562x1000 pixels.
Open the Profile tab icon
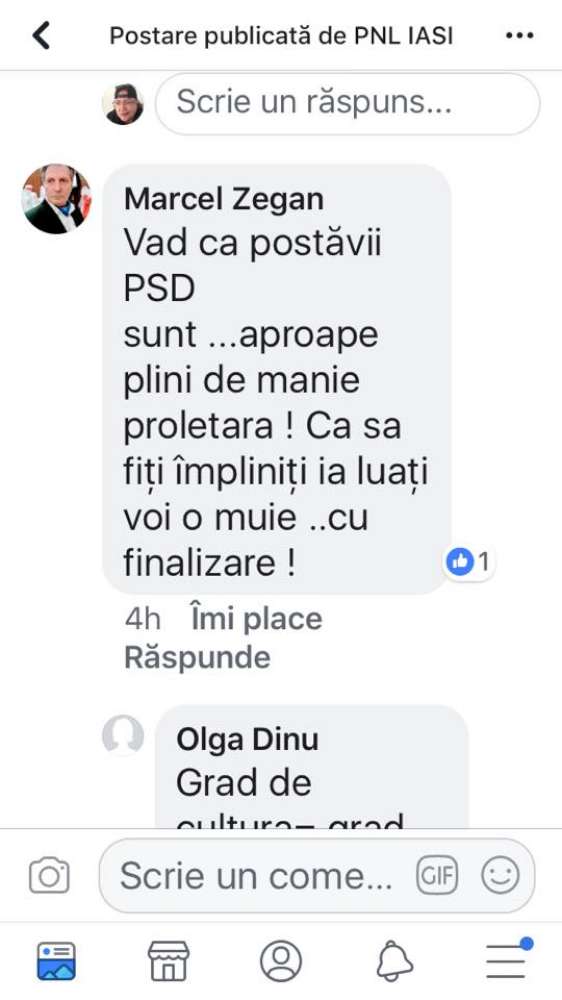[x=281, y=960]
